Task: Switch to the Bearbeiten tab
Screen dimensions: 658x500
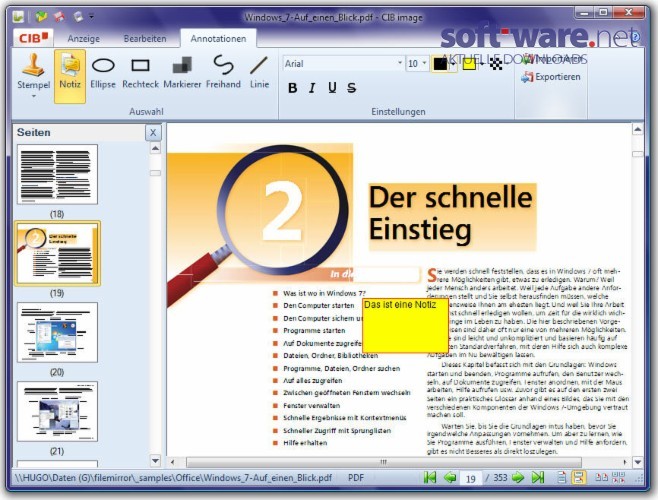Action: [145, 39]
